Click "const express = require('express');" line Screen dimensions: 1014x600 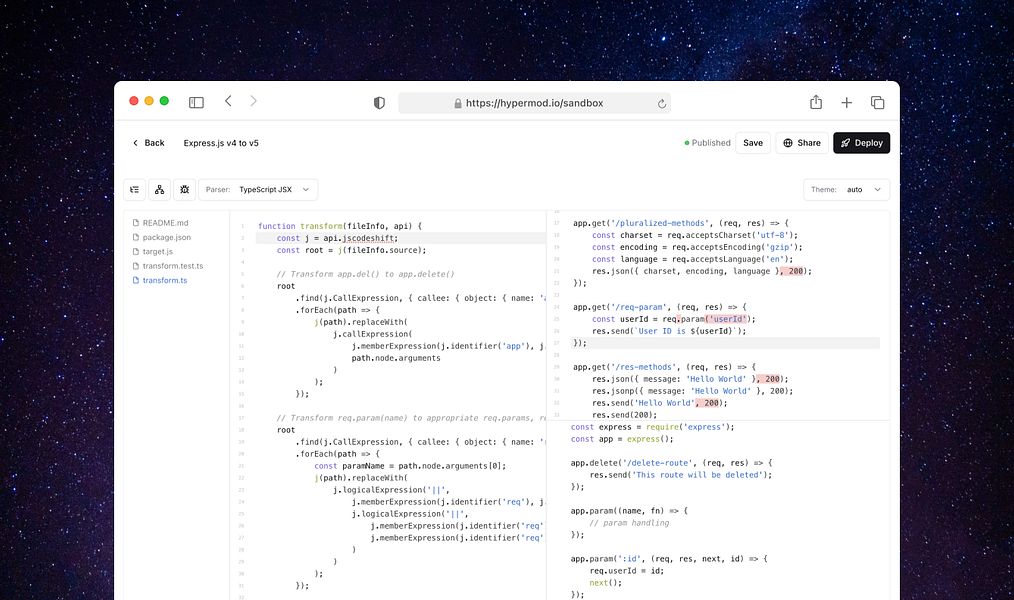(x=653, y=427)
